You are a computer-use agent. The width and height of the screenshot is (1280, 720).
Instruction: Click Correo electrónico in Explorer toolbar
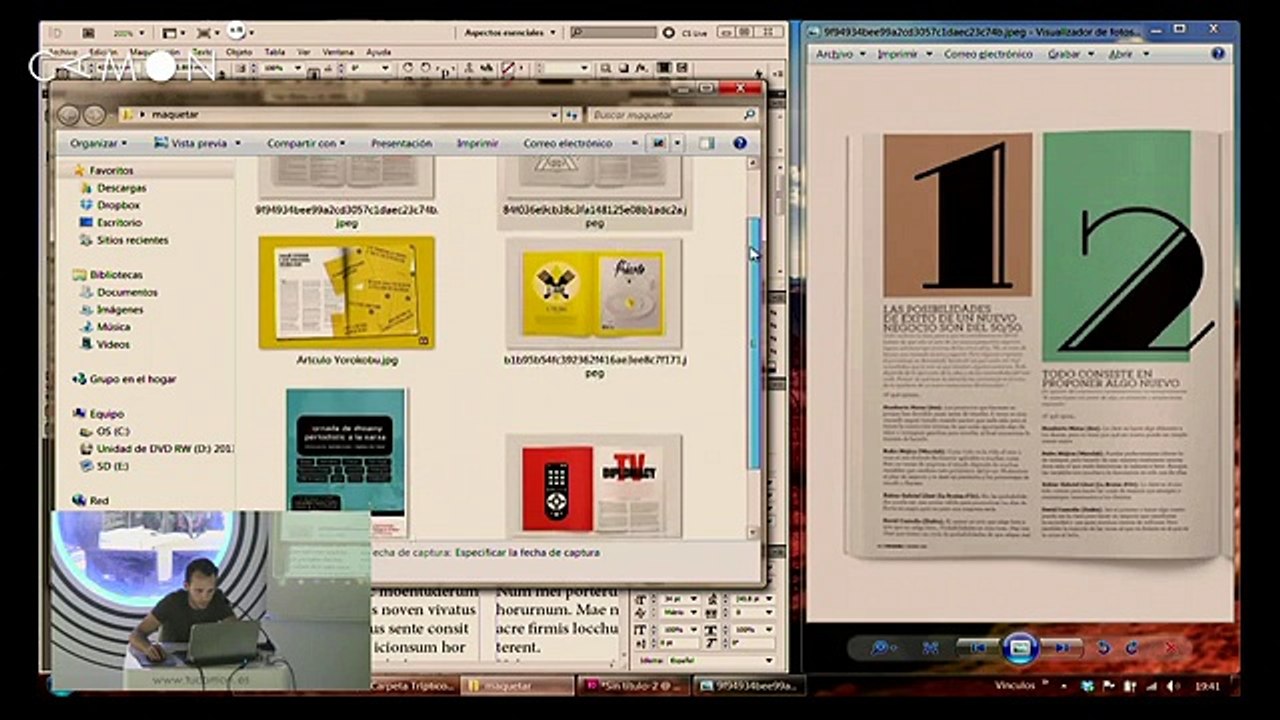click(567, 143)
